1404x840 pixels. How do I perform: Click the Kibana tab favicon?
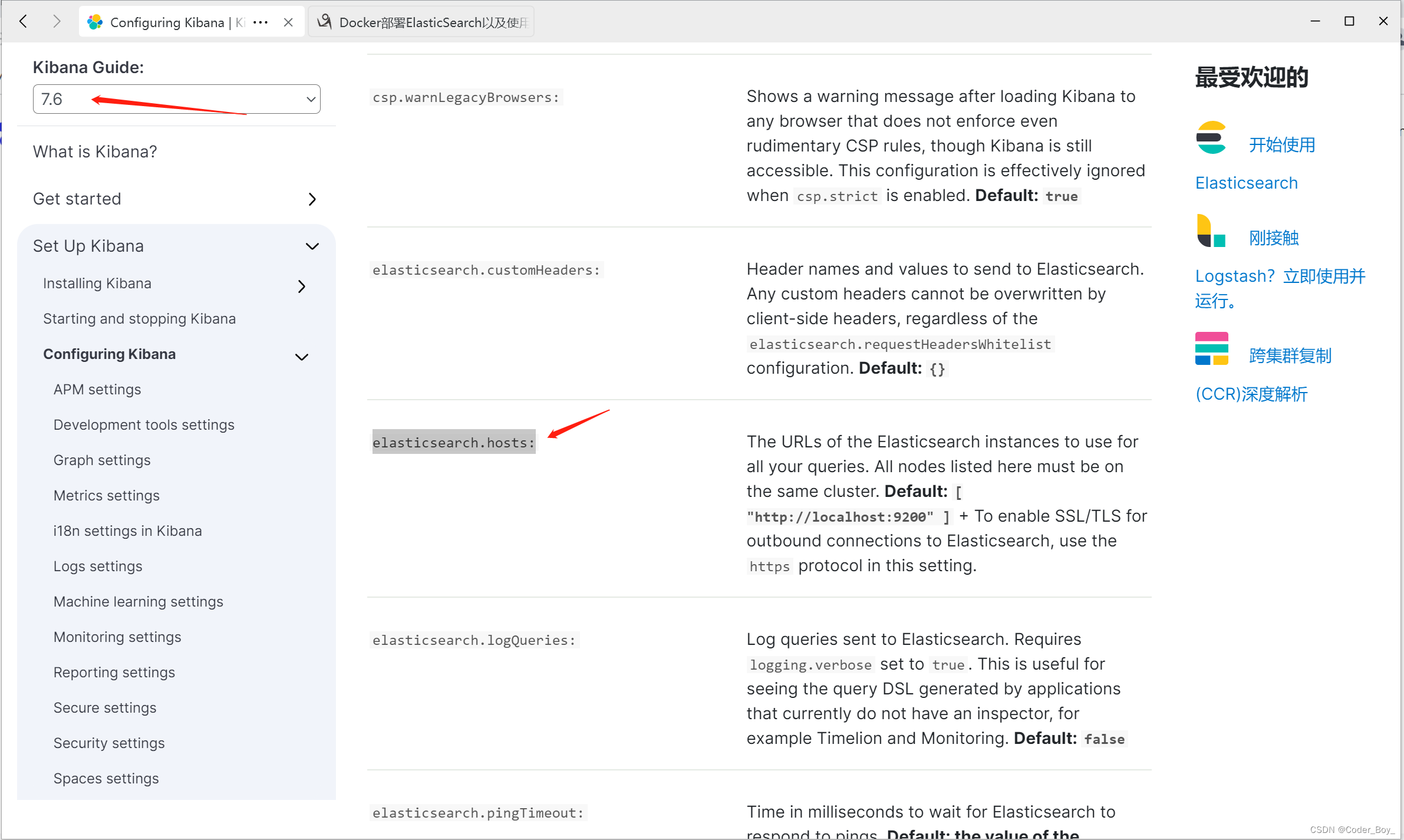tap(95, 22)
